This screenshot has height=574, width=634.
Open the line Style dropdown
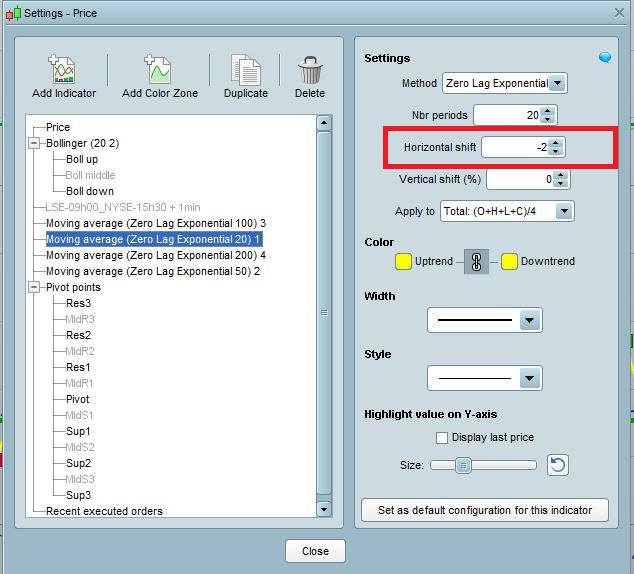point(530,378)
